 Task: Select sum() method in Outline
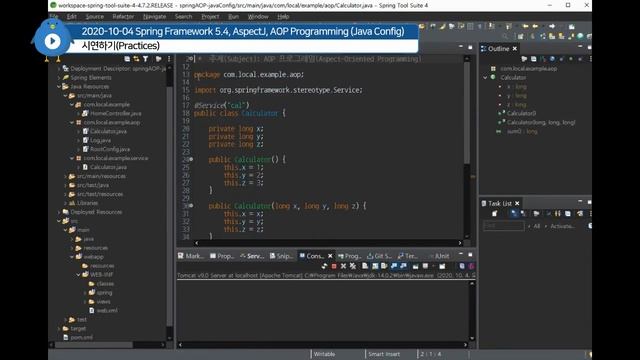point(522,131)
